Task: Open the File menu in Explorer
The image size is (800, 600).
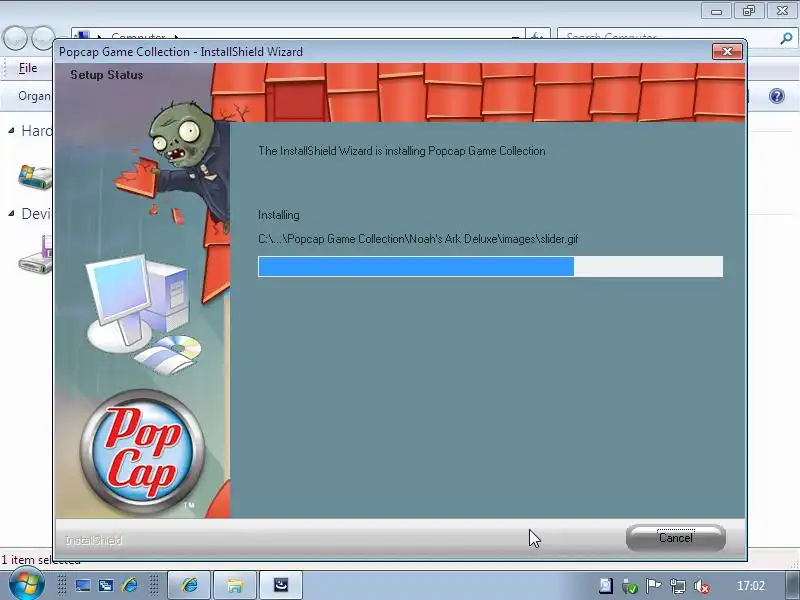Action: tap(28, 68)
